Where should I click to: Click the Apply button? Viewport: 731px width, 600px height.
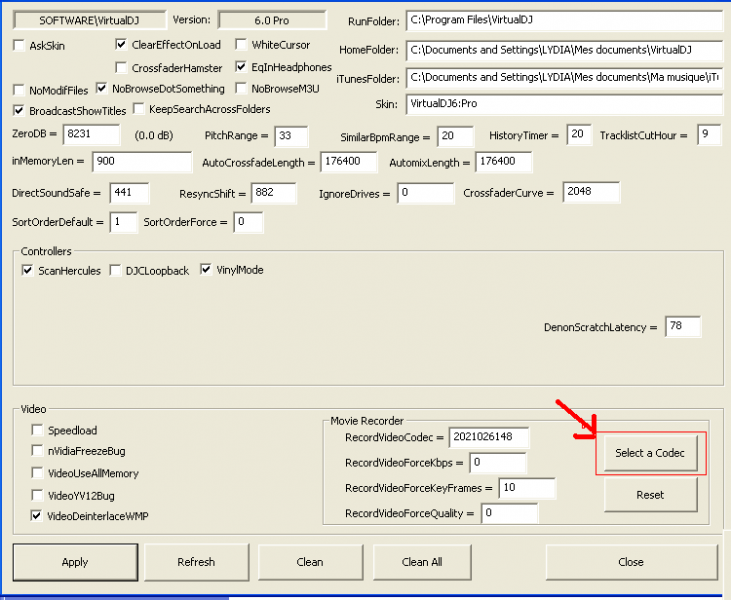(75, 562)
